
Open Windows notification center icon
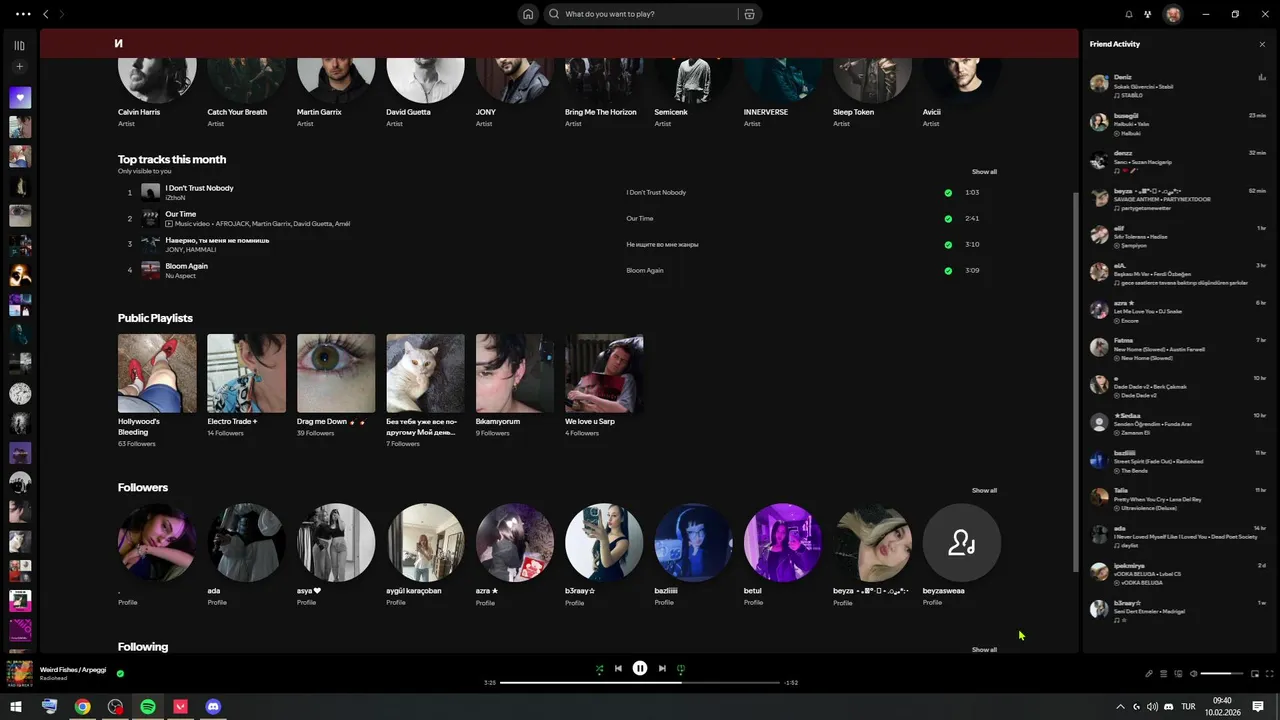[1258, 706]
